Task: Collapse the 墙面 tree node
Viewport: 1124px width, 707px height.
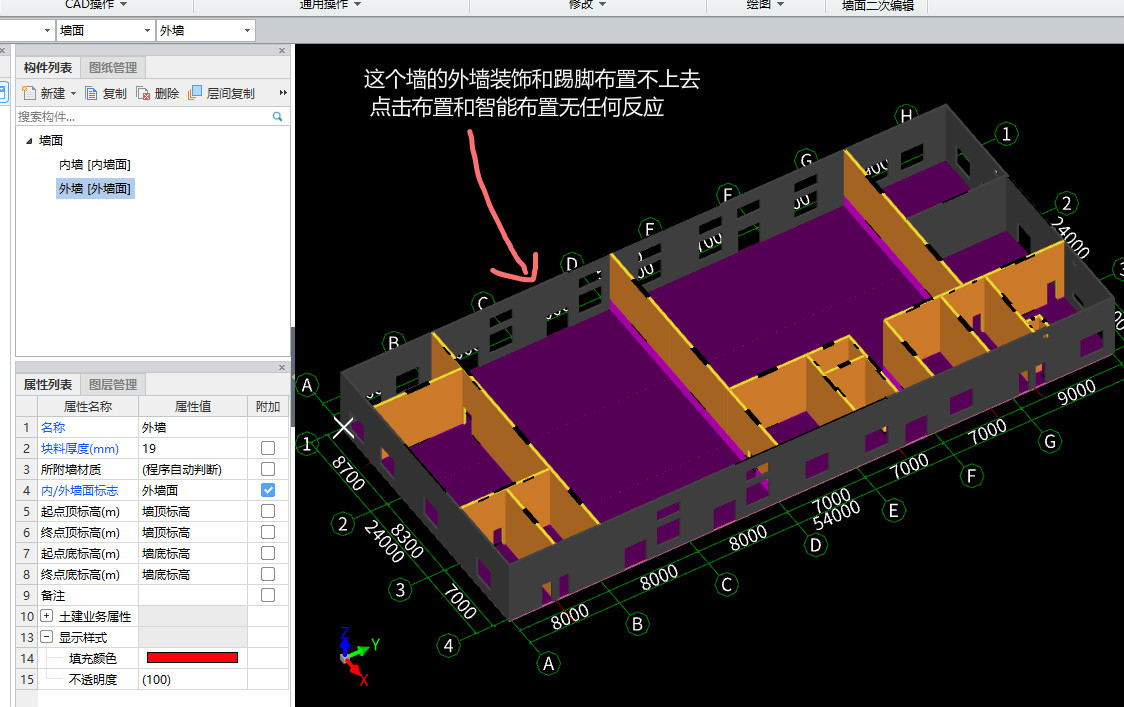Action: click(x=29, y=141)
